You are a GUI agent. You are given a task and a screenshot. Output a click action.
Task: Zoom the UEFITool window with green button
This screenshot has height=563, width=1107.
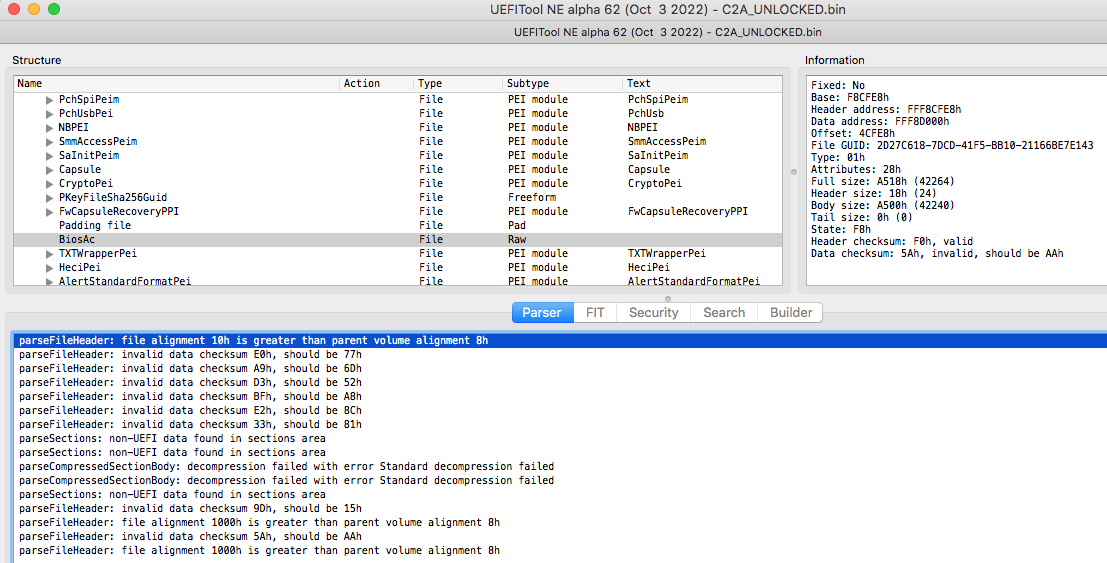54,9
